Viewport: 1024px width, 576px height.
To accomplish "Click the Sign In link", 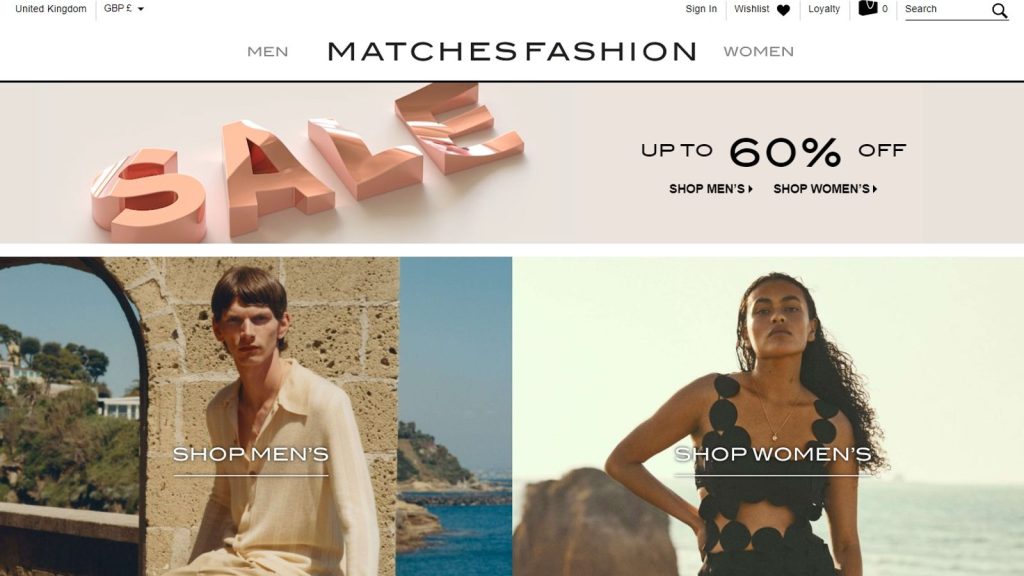I will 701,8.
